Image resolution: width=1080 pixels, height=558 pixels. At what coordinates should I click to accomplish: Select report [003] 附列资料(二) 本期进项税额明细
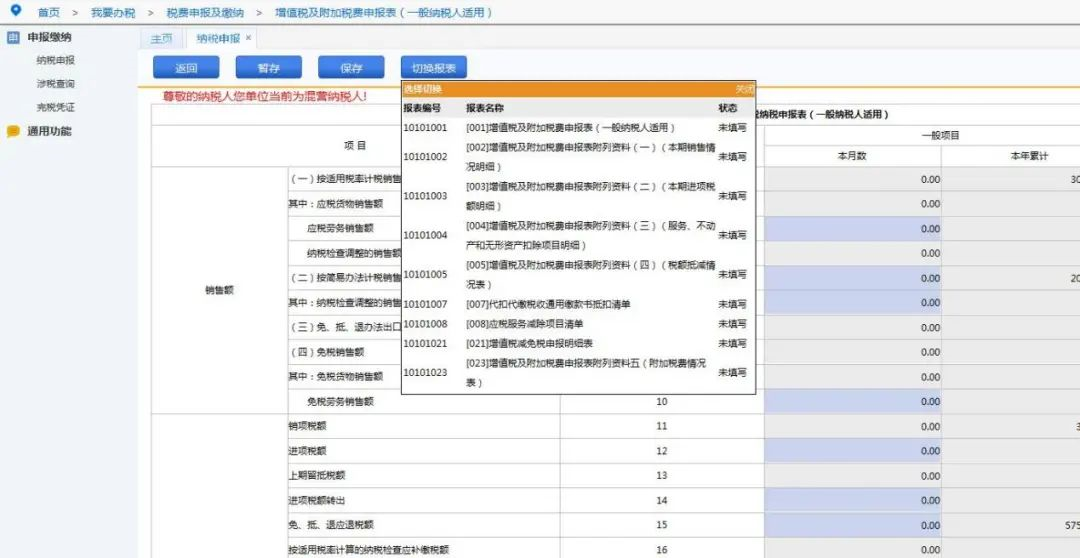[x=591, y=196]
